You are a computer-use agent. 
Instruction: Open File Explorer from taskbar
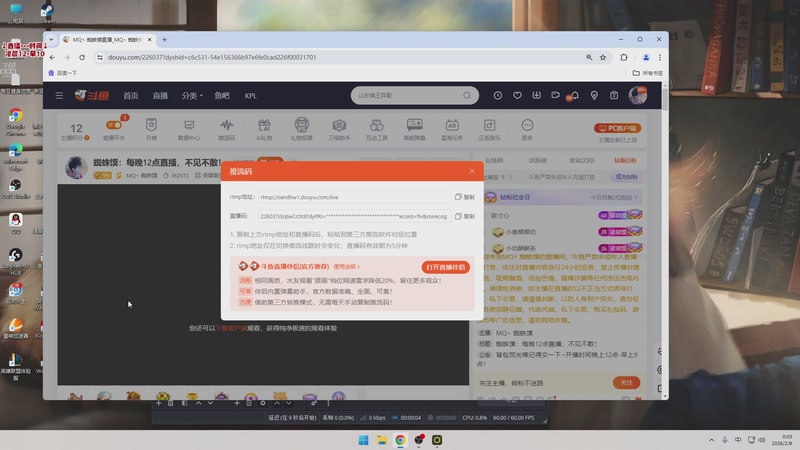pyautogui.click(x=382, y=440)
